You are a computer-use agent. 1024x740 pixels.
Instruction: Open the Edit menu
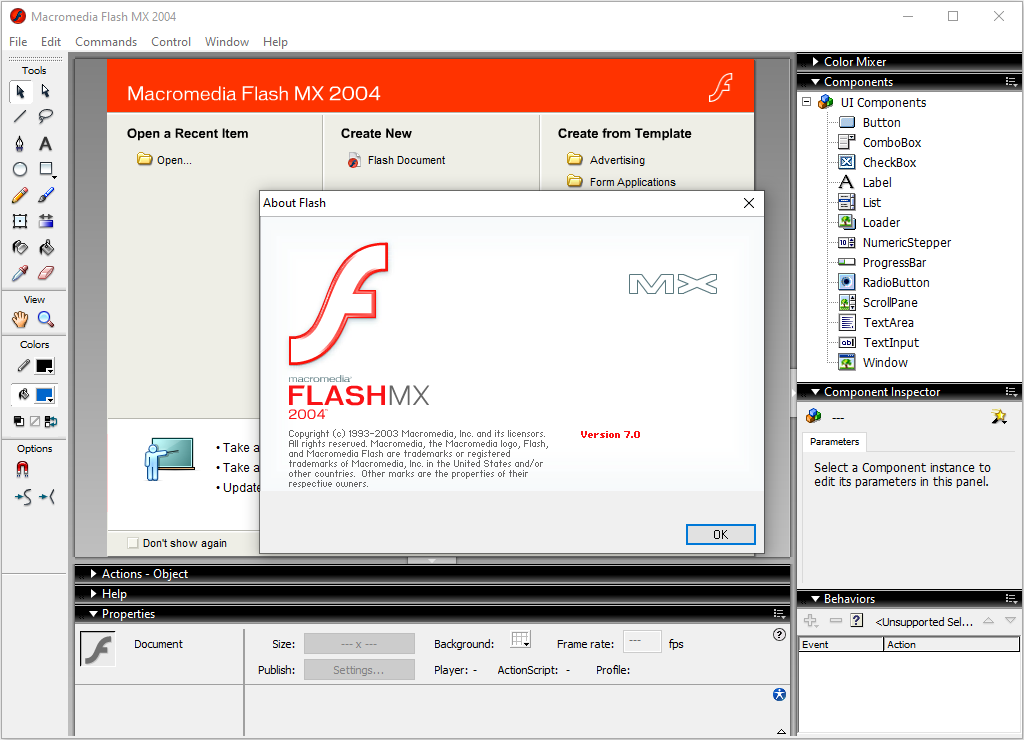click(51, 42)
